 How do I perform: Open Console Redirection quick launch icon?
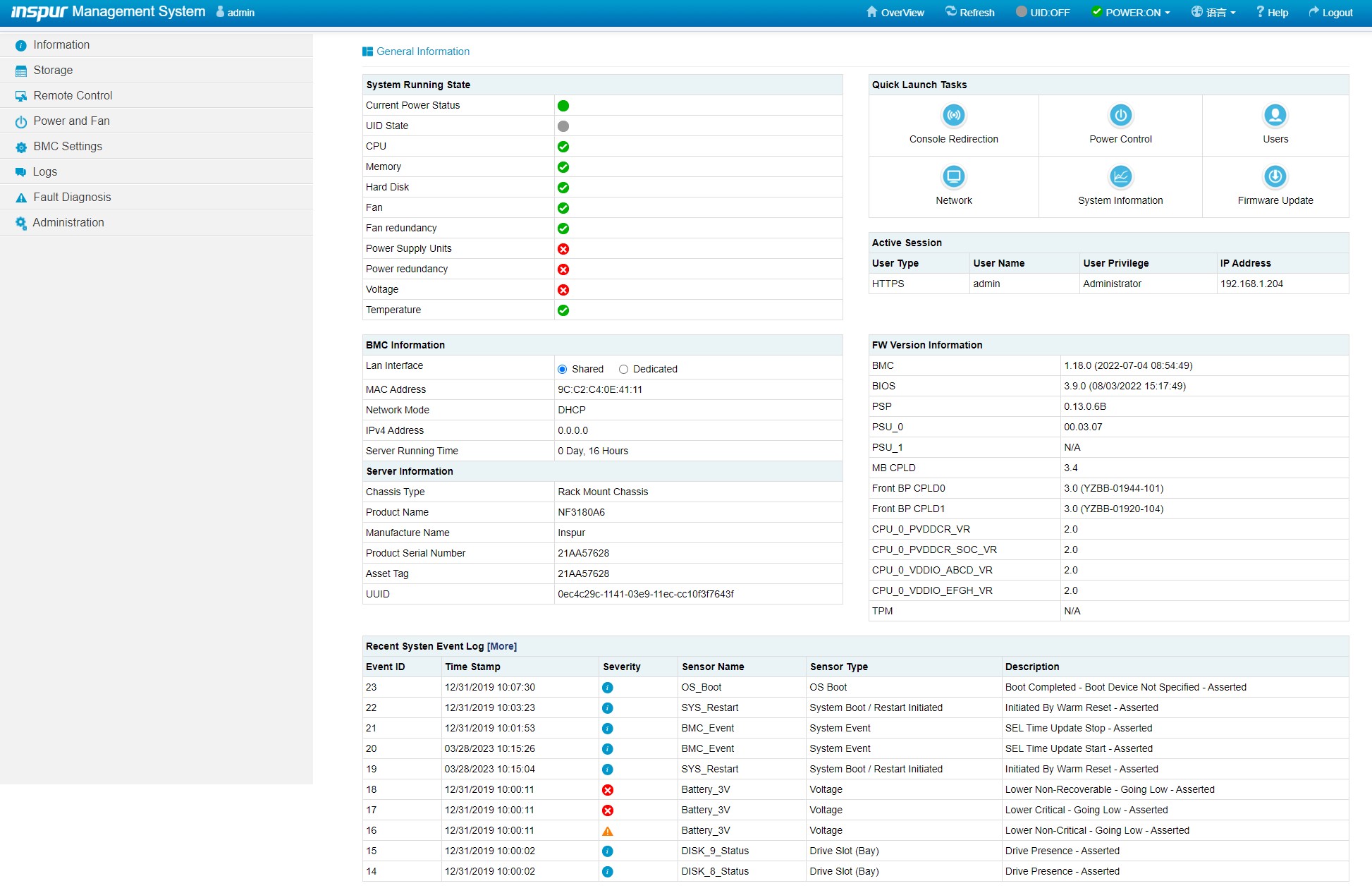(x=953, y=115)
